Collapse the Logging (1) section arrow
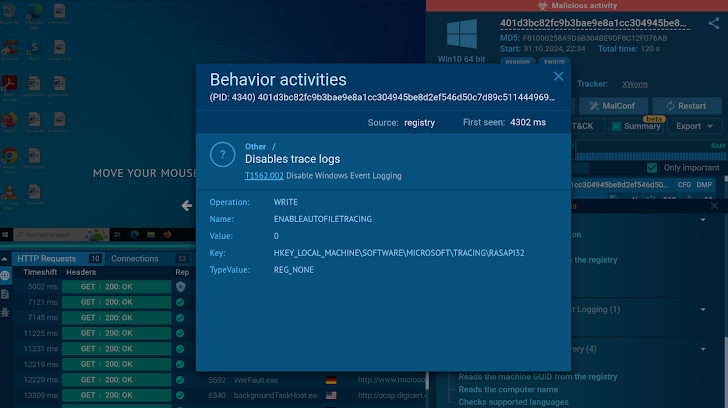Image resolution: width=728 pixels, height=408 pixels. click(703, 310)
